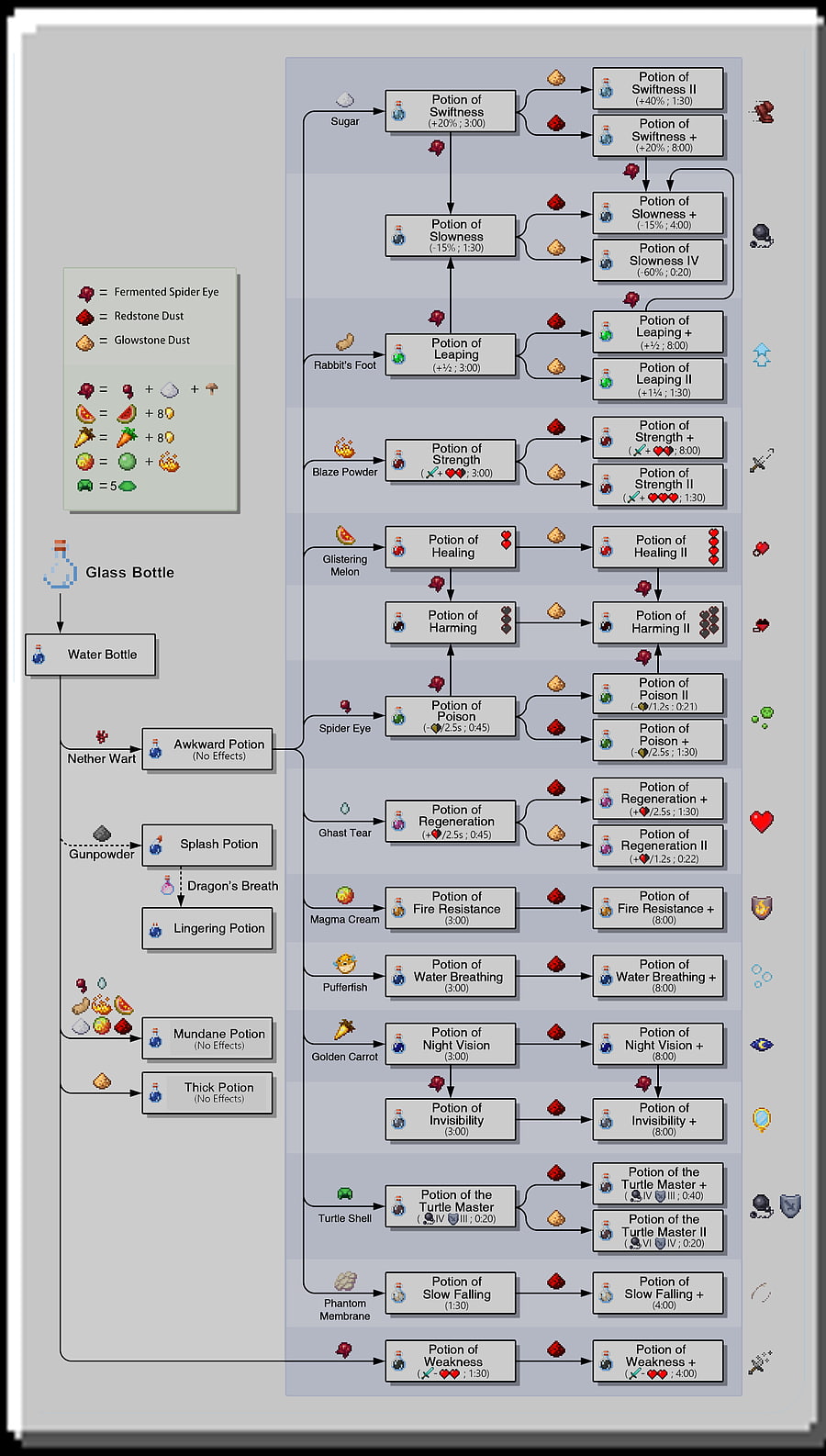Click the 'Dragon's Breath' label
The image size is (826, 1456).
pyautogui.click(x=233, y=886)
